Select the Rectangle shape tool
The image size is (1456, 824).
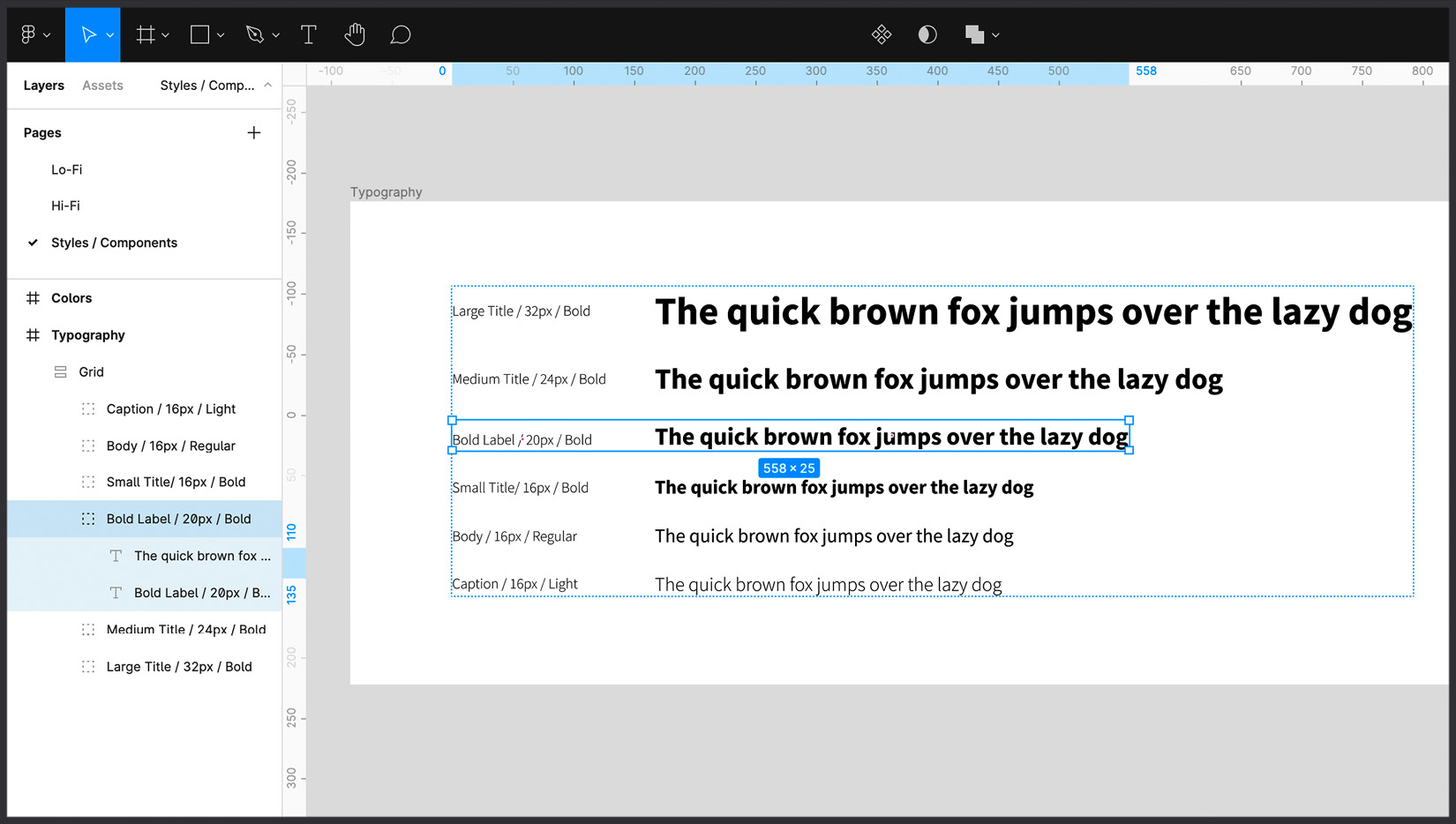200,34
